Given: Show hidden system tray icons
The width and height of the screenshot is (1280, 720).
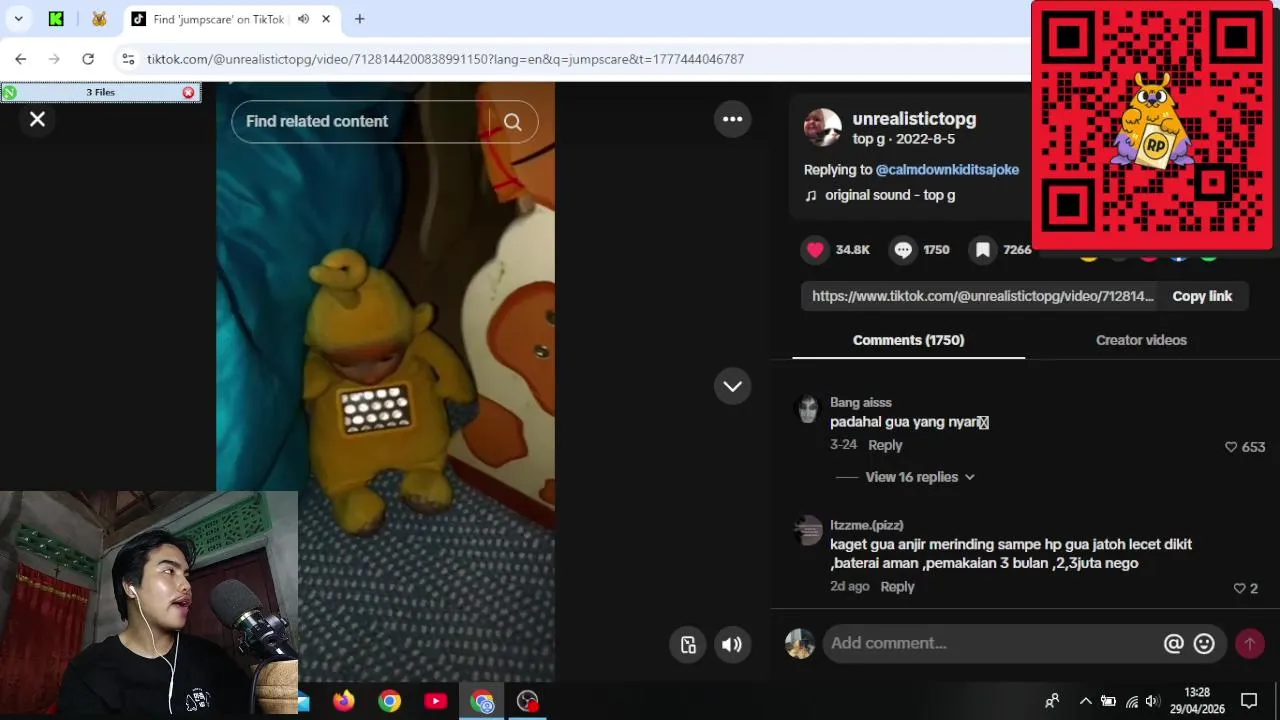Looking at the screenshot, I should 1085,701.
